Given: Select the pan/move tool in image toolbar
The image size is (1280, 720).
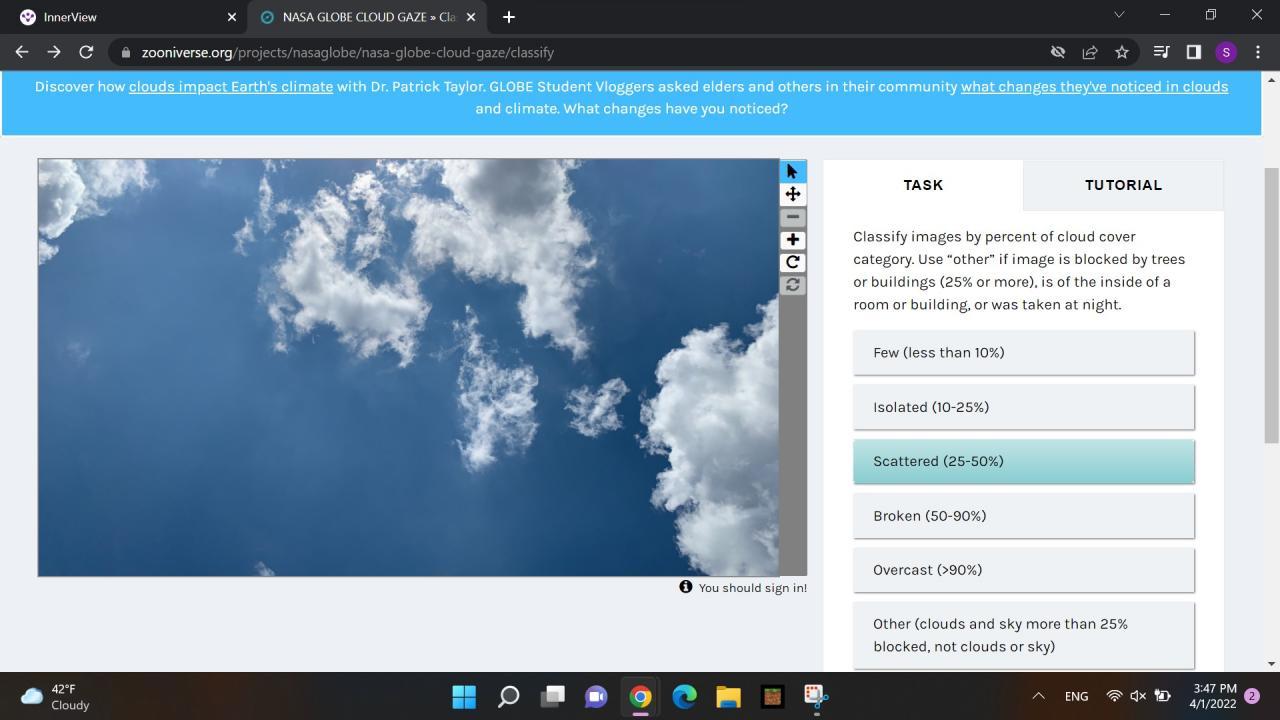Looking at the screenshot, I should point(792,194).
